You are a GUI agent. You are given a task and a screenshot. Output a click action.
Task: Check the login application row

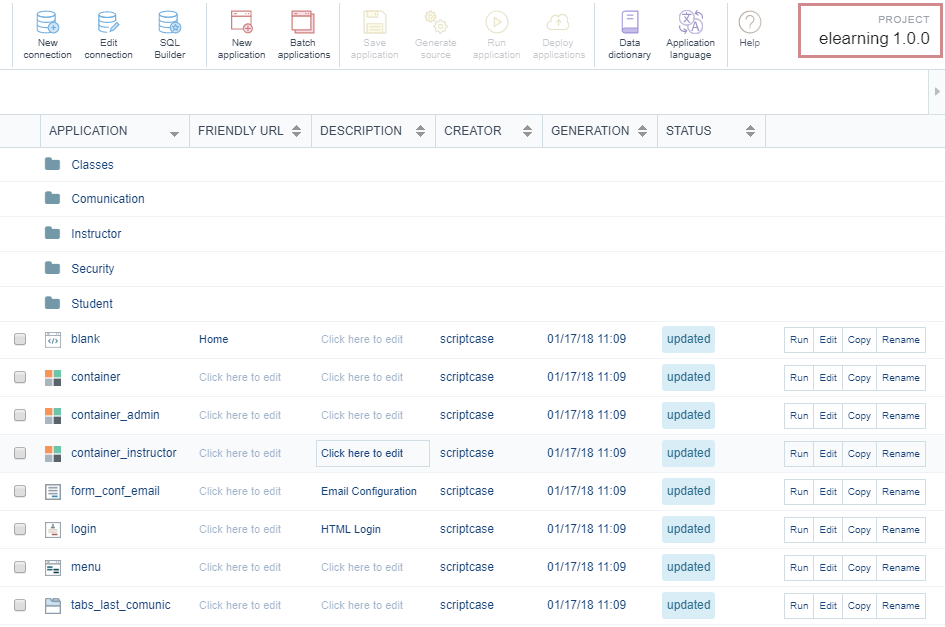(20, 529)
